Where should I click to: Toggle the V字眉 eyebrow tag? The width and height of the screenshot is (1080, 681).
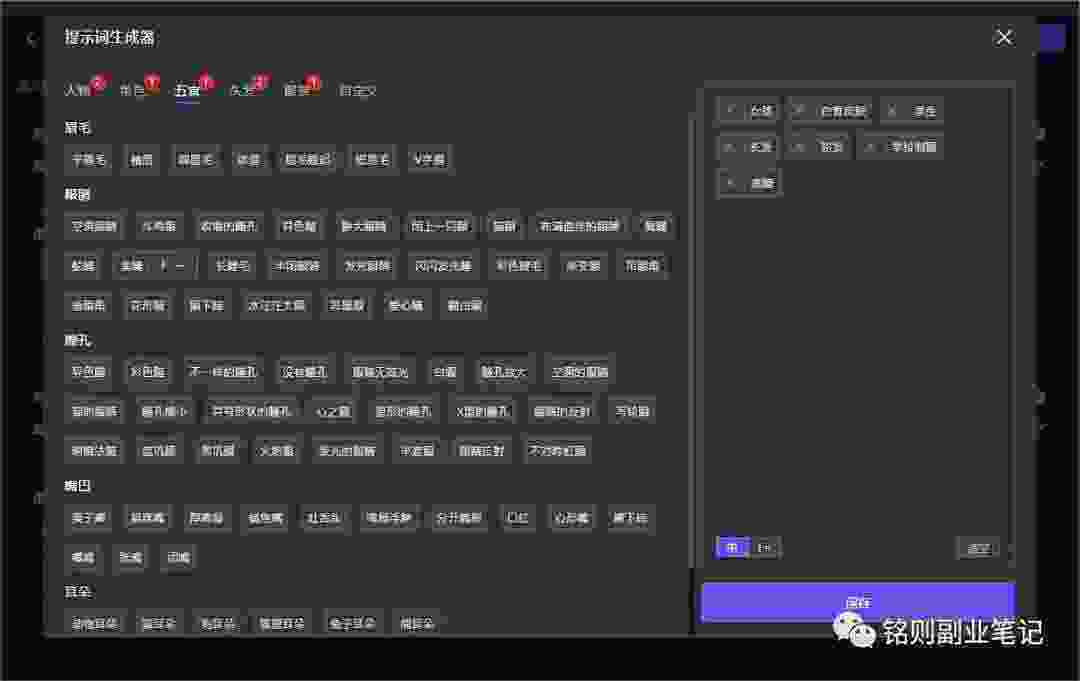[430, 160]
